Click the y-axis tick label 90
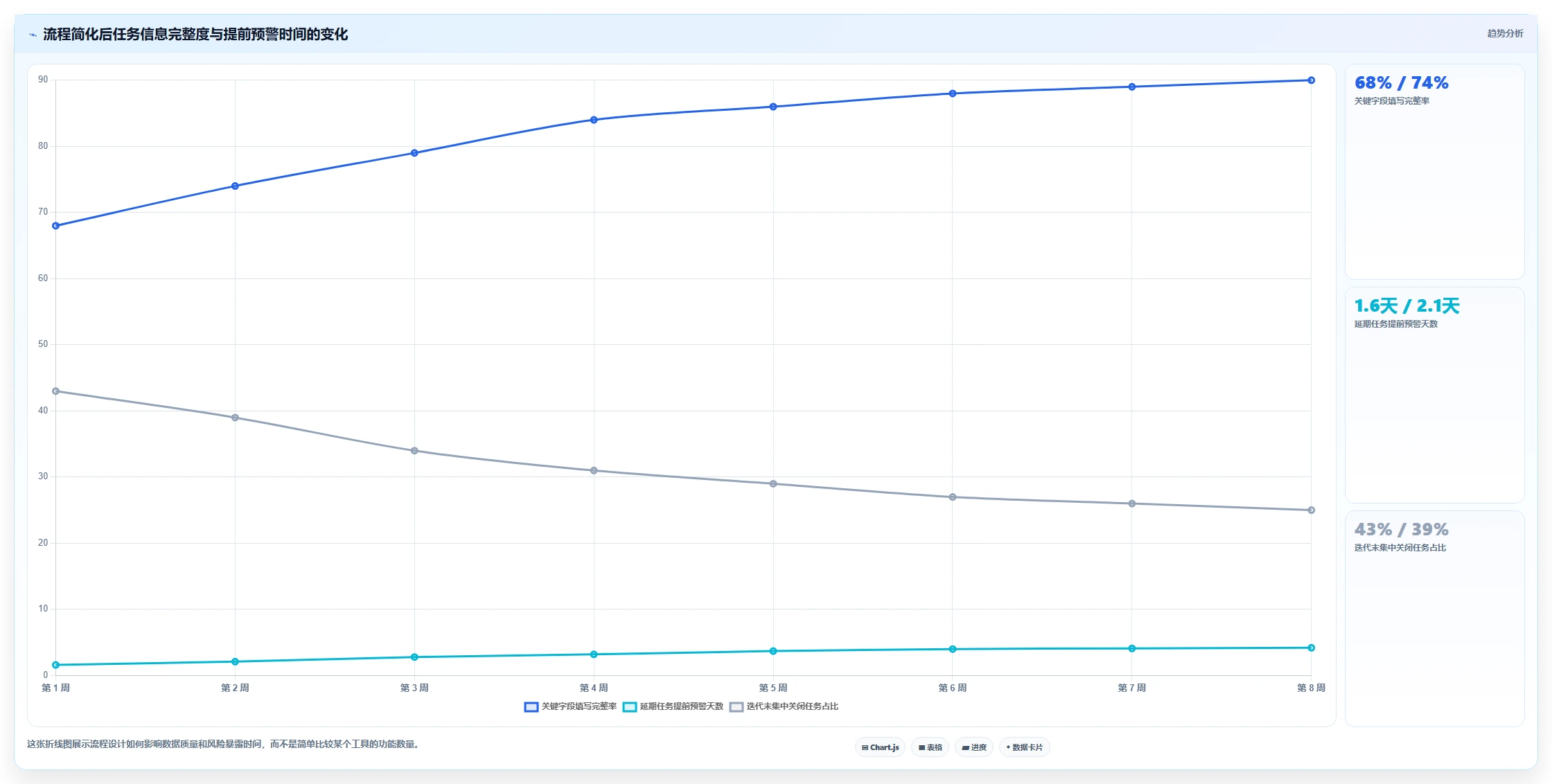1552x784 pixels. coord(43,80)
